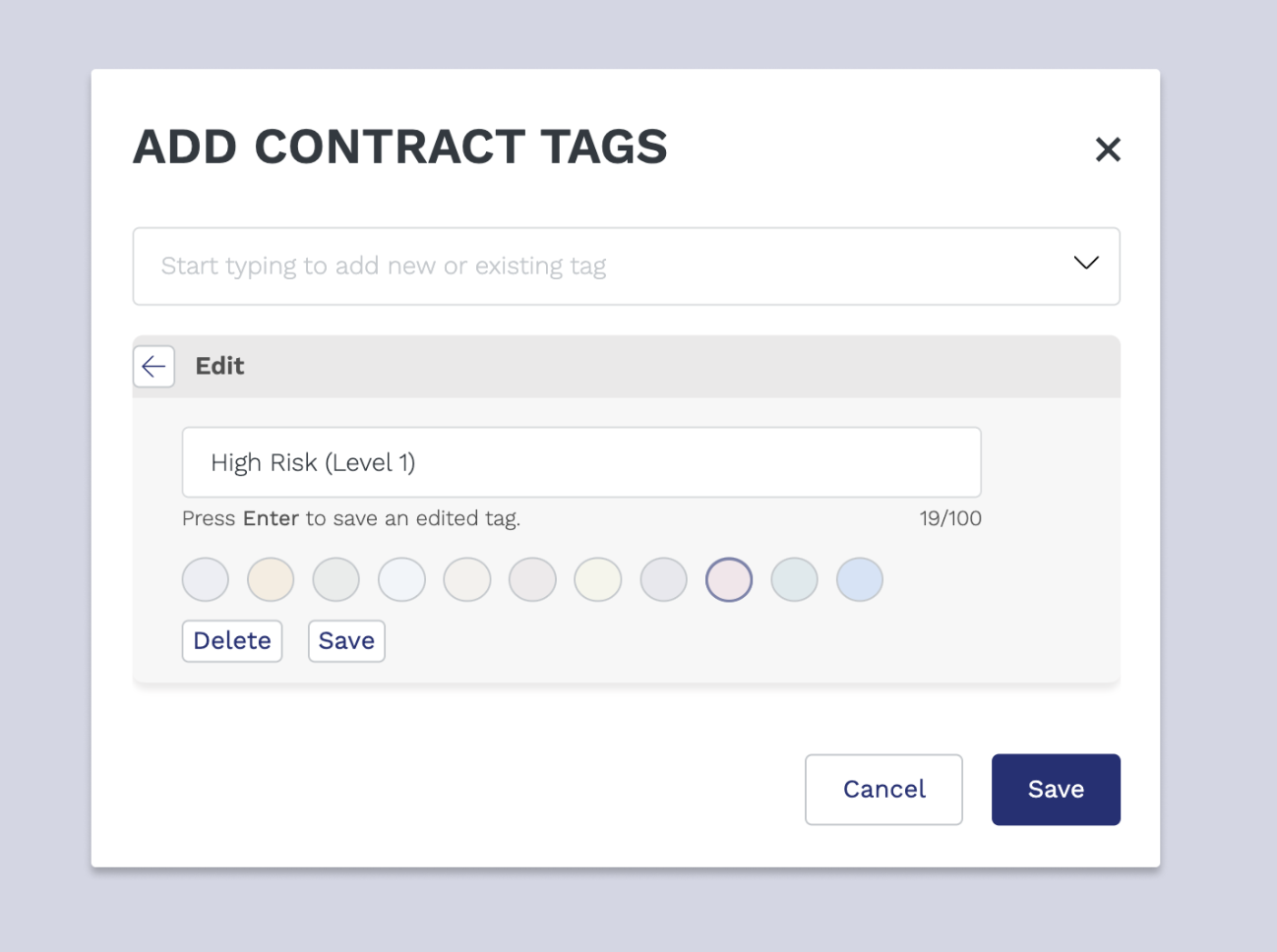This screenshot has height=952, width=1277.
Task: Select the light lilac color swatch
Action: point(663,579)
